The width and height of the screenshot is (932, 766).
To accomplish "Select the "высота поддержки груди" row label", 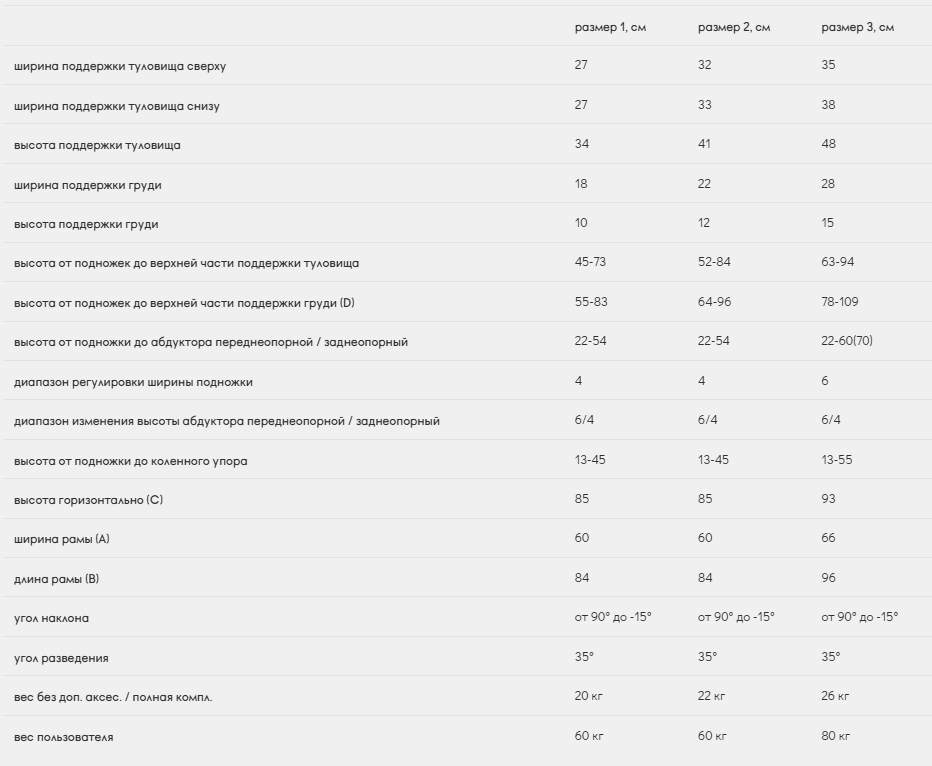I will point(86,224).
